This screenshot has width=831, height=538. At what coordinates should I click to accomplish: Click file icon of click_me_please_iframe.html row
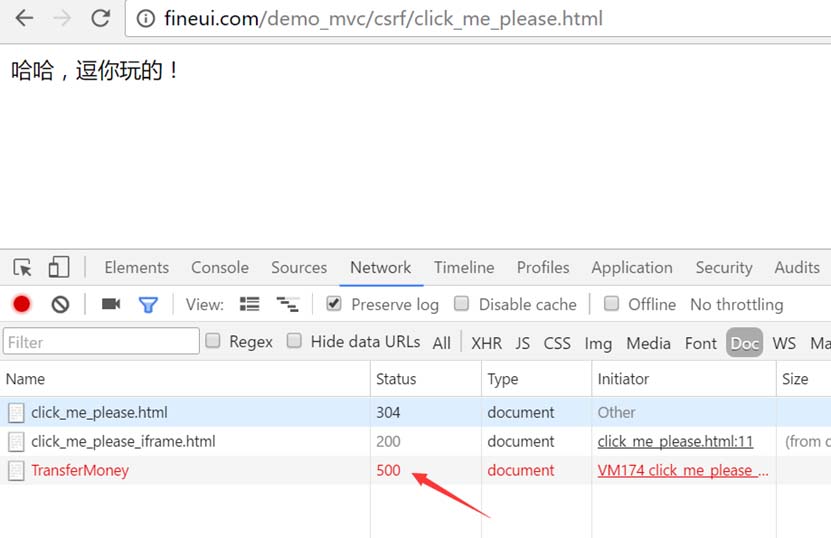point(16,442)
